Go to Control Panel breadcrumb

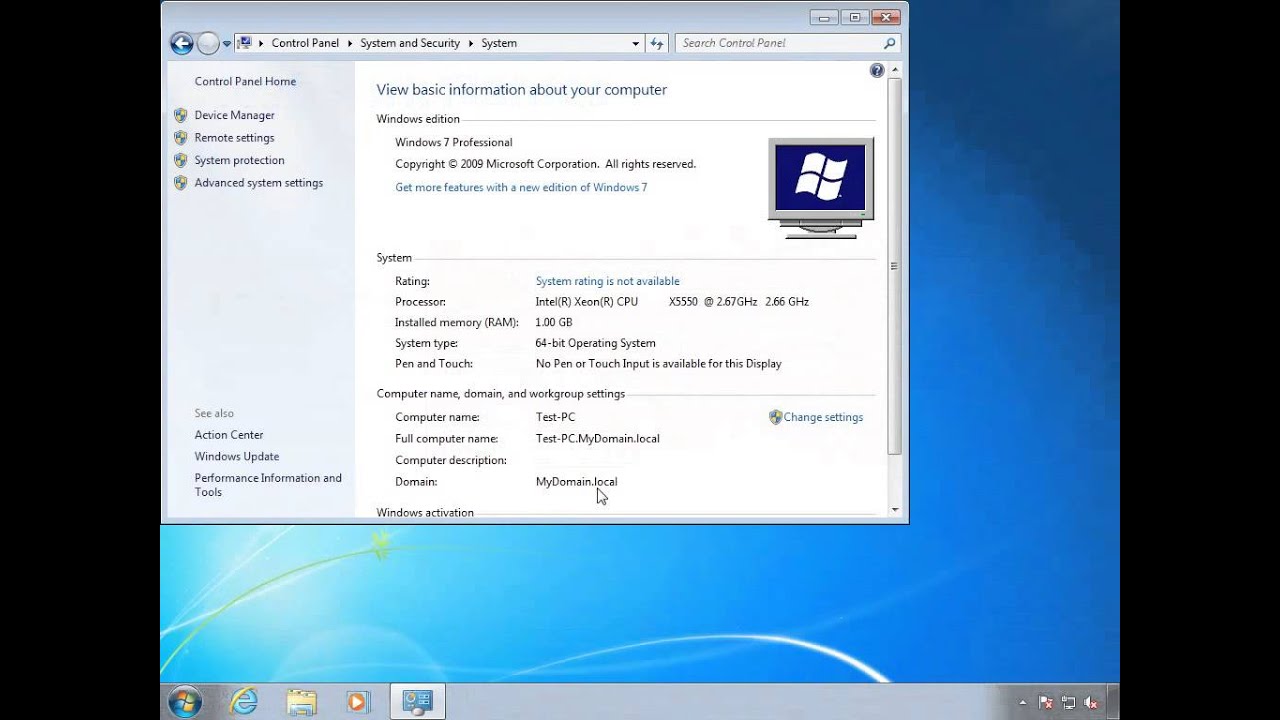(305, 43)
